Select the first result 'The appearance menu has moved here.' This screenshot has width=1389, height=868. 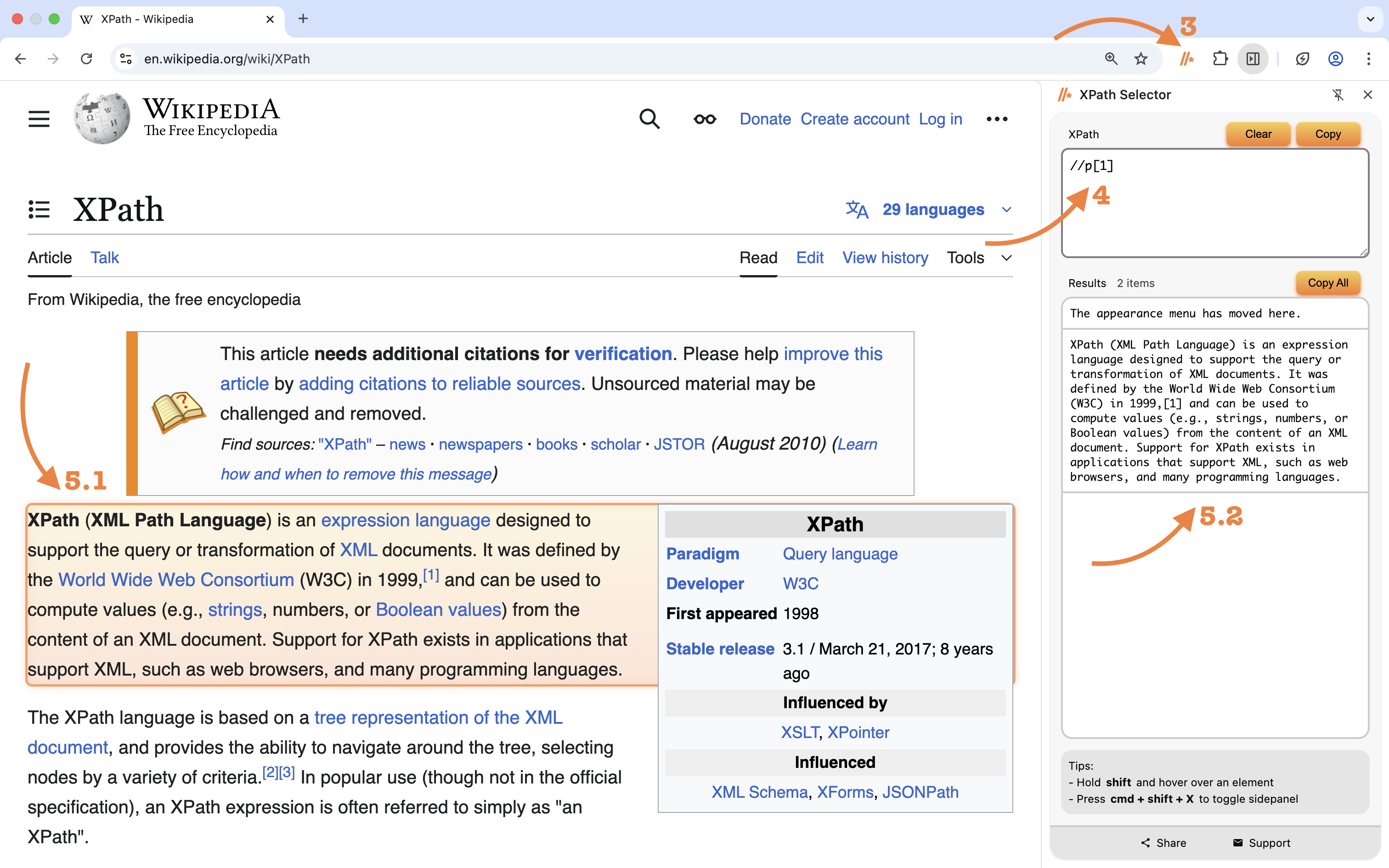tap(1215, 313)
